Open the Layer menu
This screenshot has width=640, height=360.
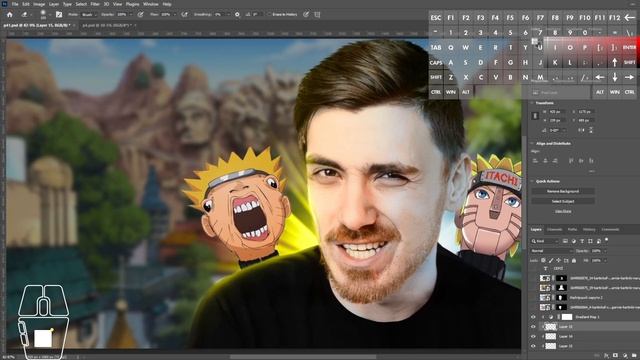click(54, 4)
